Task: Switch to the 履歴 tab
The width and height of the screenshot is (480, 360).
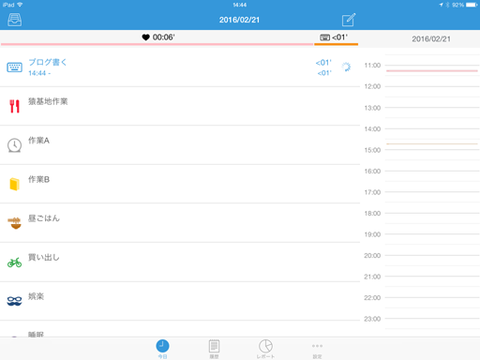Action: point(214,349)
